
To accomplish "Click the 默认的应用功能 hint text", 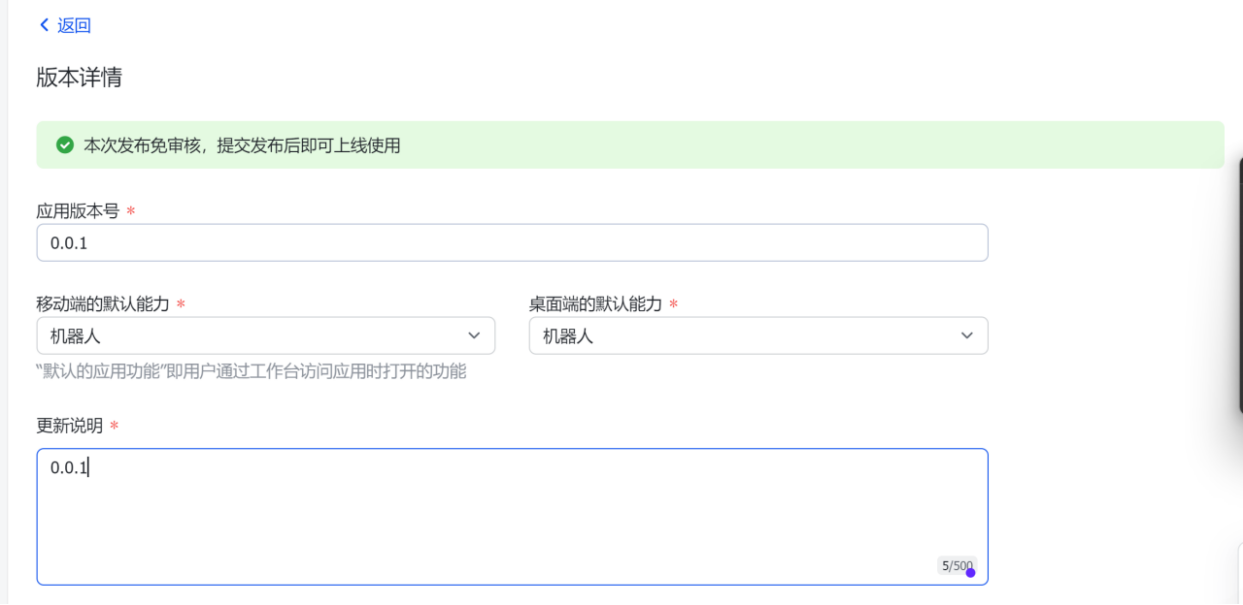I will pyautogui.click(x=251, y=372).
